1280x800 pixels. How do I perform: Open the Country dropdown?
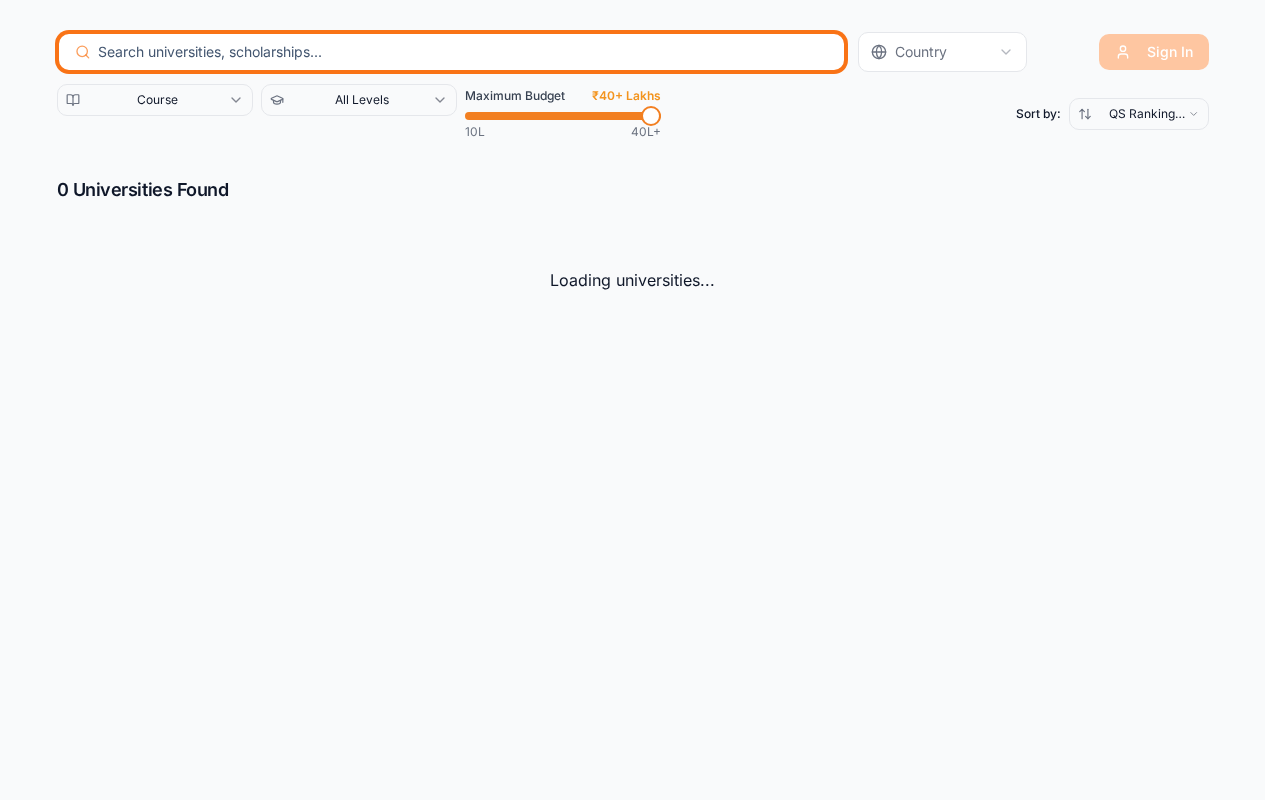click(x=942, y=52)
